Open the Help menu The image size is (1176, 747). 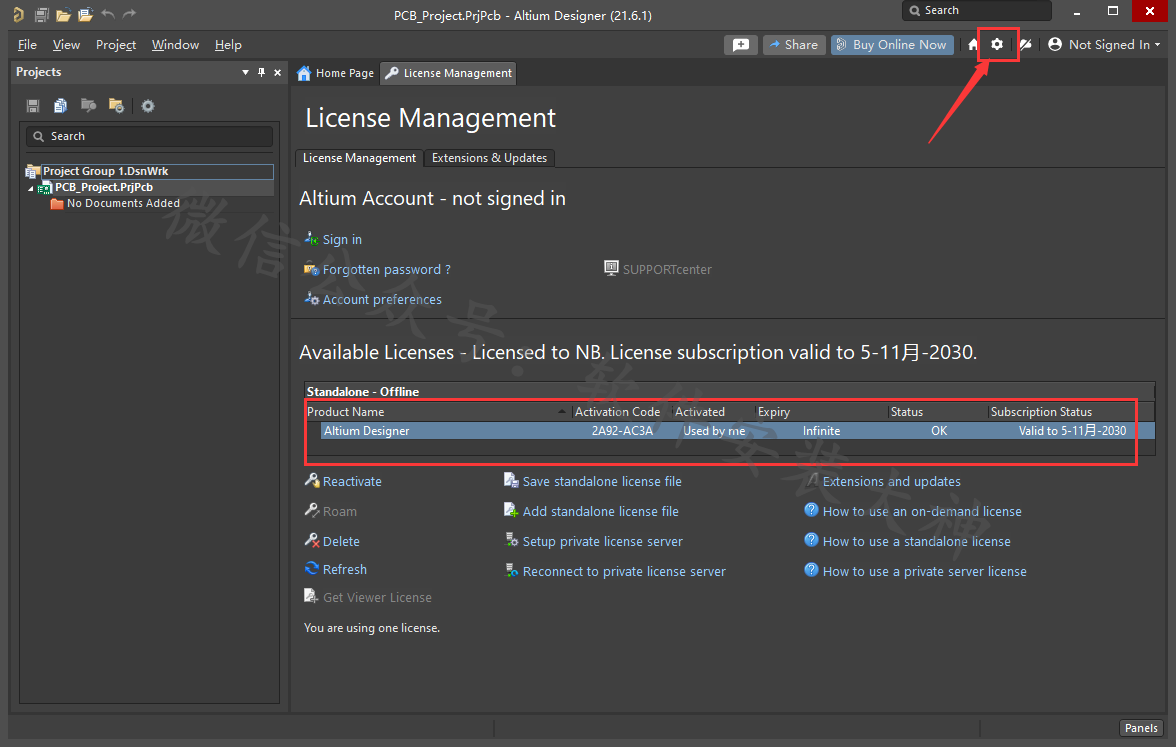(x=228, y=45)
